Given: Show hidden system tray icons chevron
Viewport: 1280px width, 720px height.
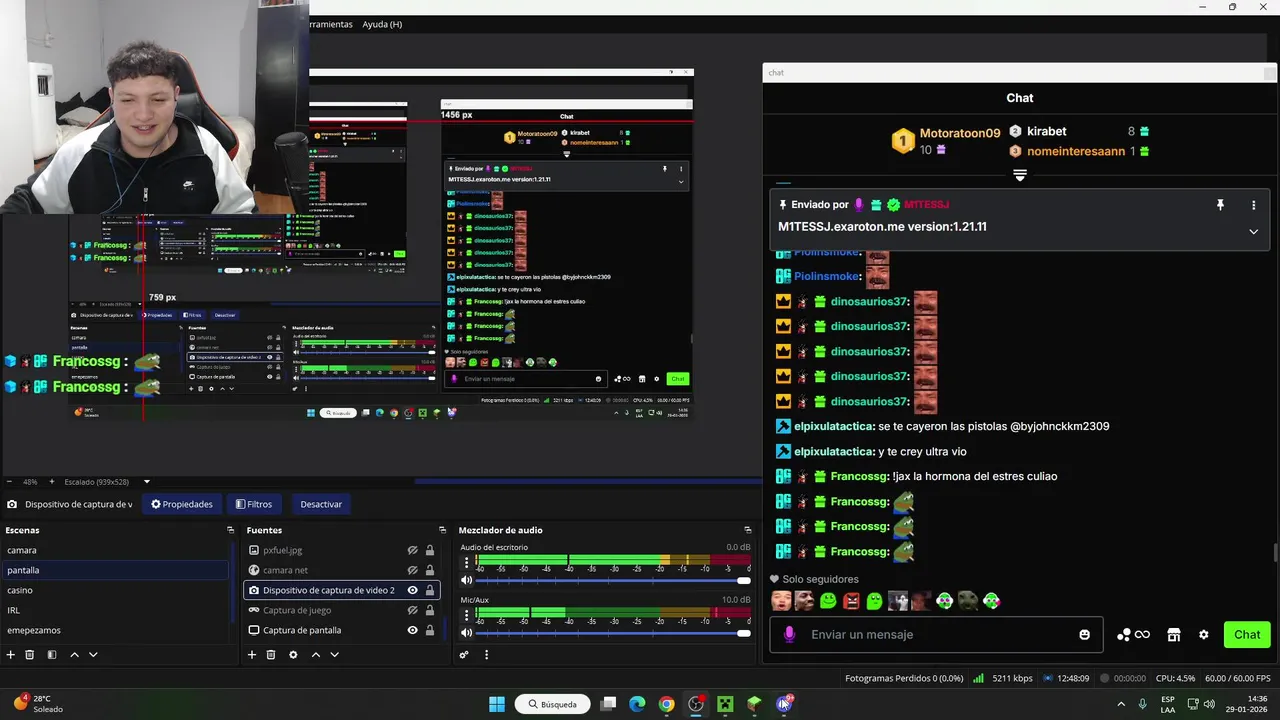Looking at the screenshot, I should tap(1120, 704).
